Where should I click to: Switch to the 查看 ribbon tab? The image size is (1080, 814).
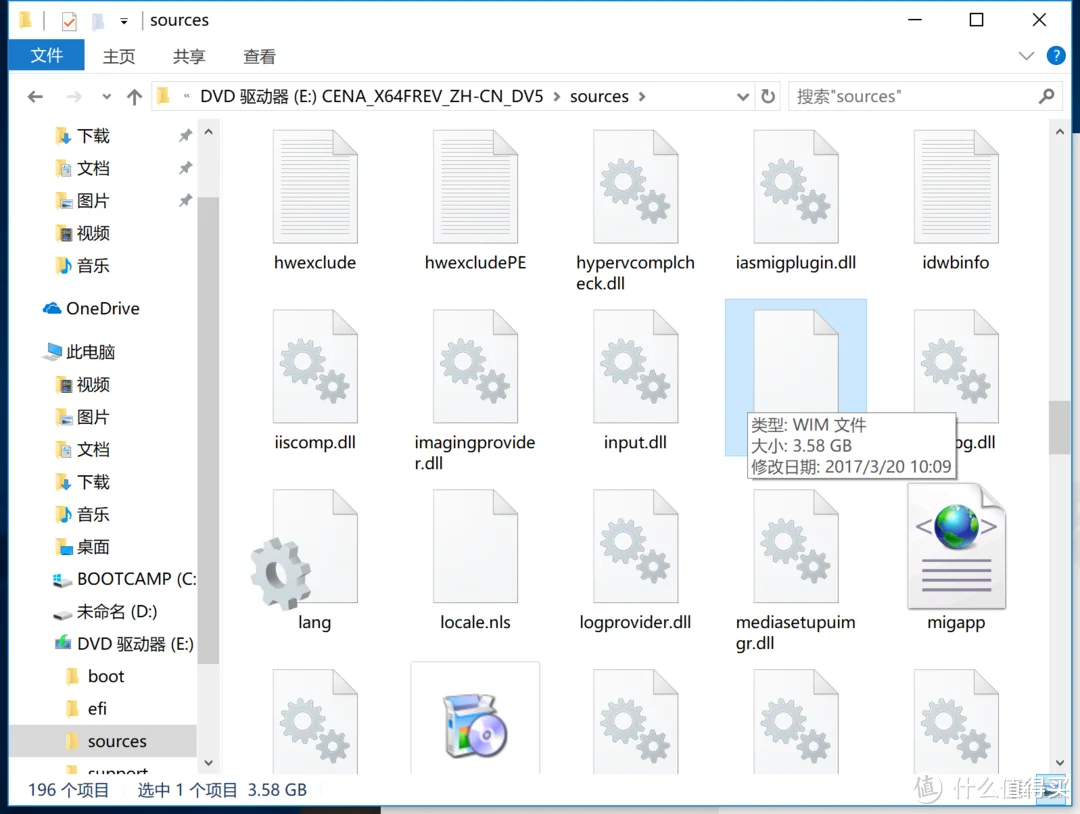pos(260,56)
